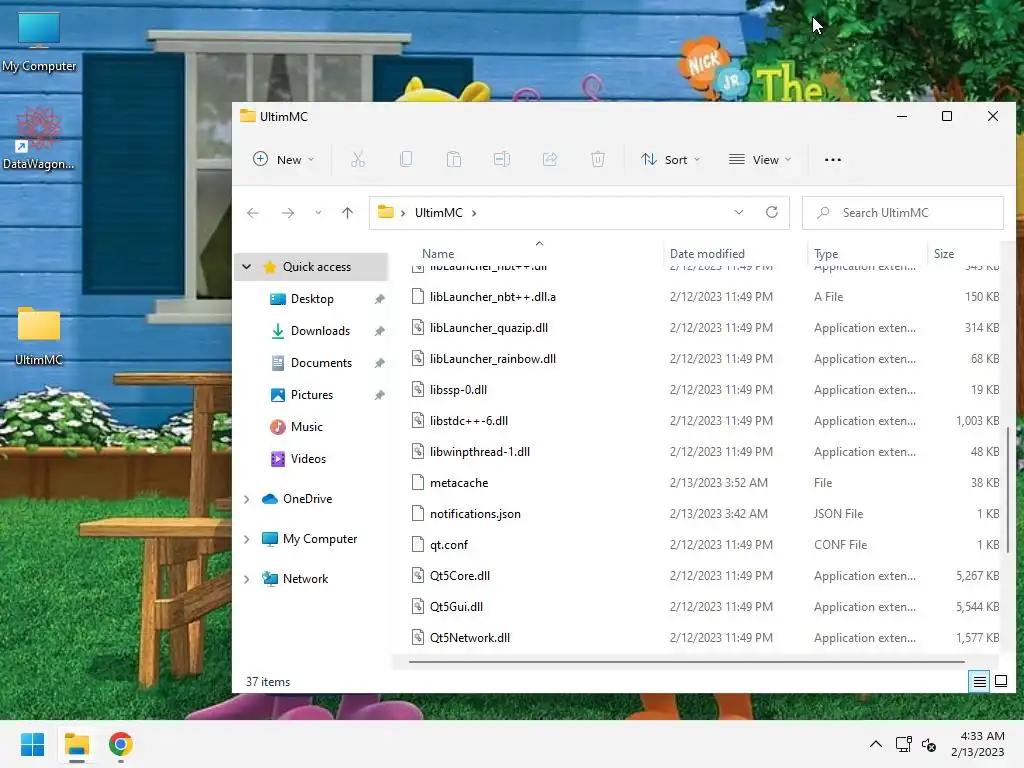The width and height of the screenshot is (1024, 768).
Task: Click File Explorer in the taskbar
Action: click(x=77, y=744)
